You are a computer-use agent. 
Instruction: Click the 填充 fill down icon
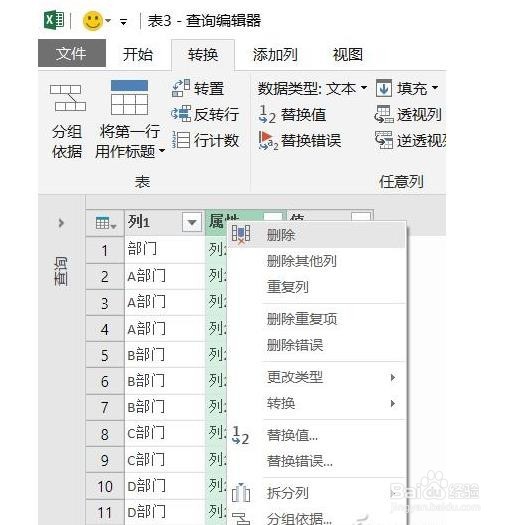pos(384,88)
